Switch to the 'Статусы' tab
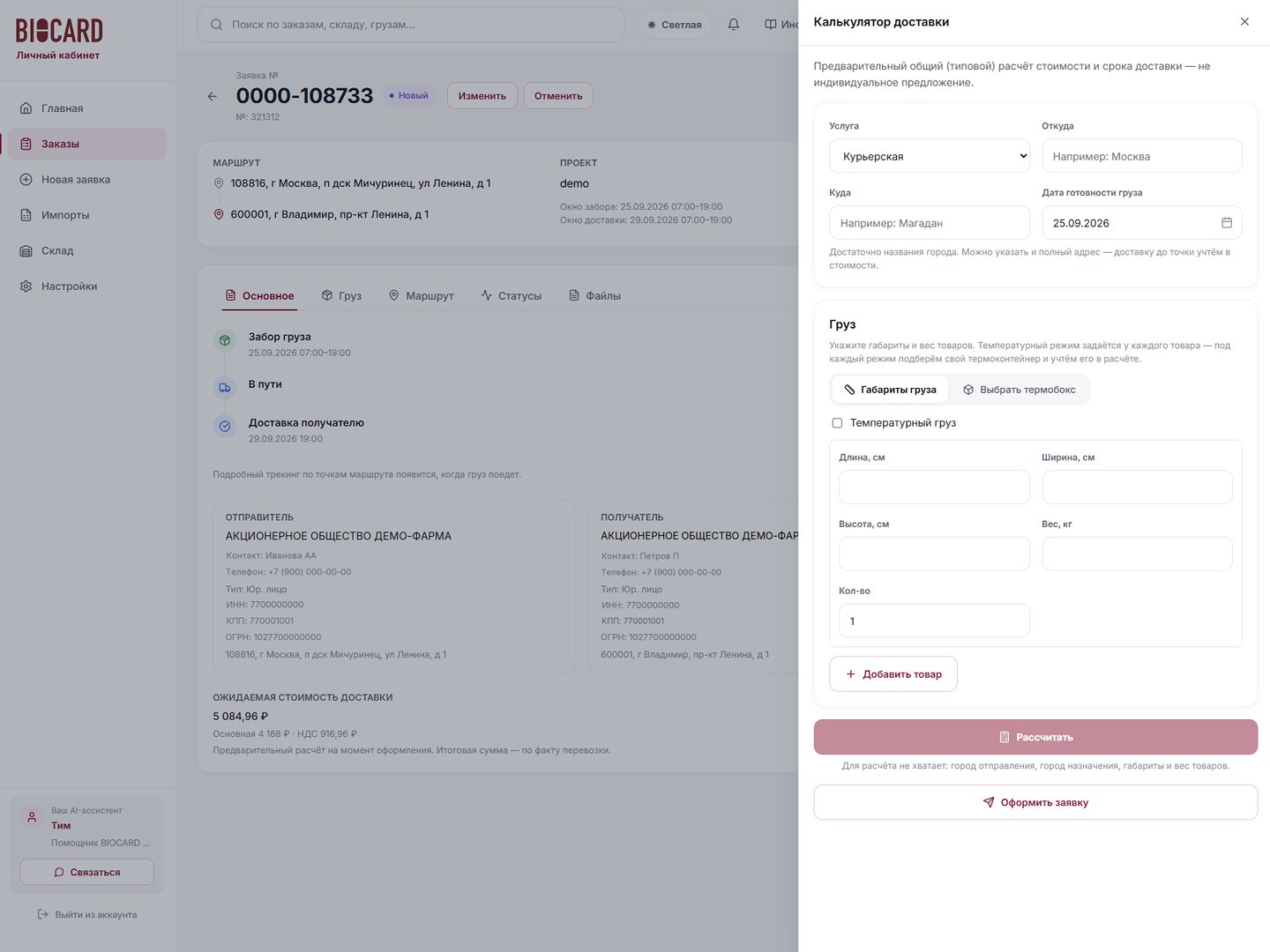The image size is (1270, 952). click(512, 296)
